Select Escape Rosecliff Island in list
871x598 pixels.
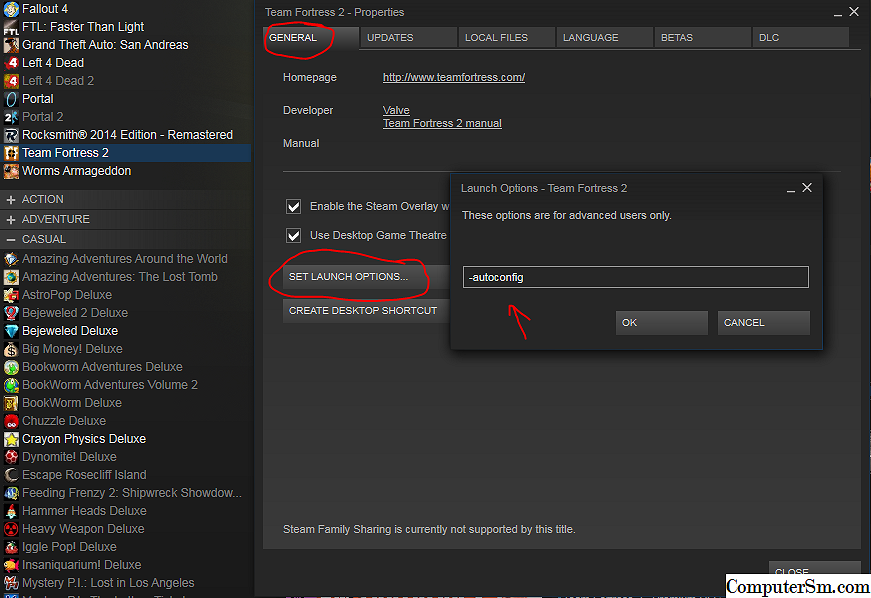pyautogui.click(x=84, y=475)
